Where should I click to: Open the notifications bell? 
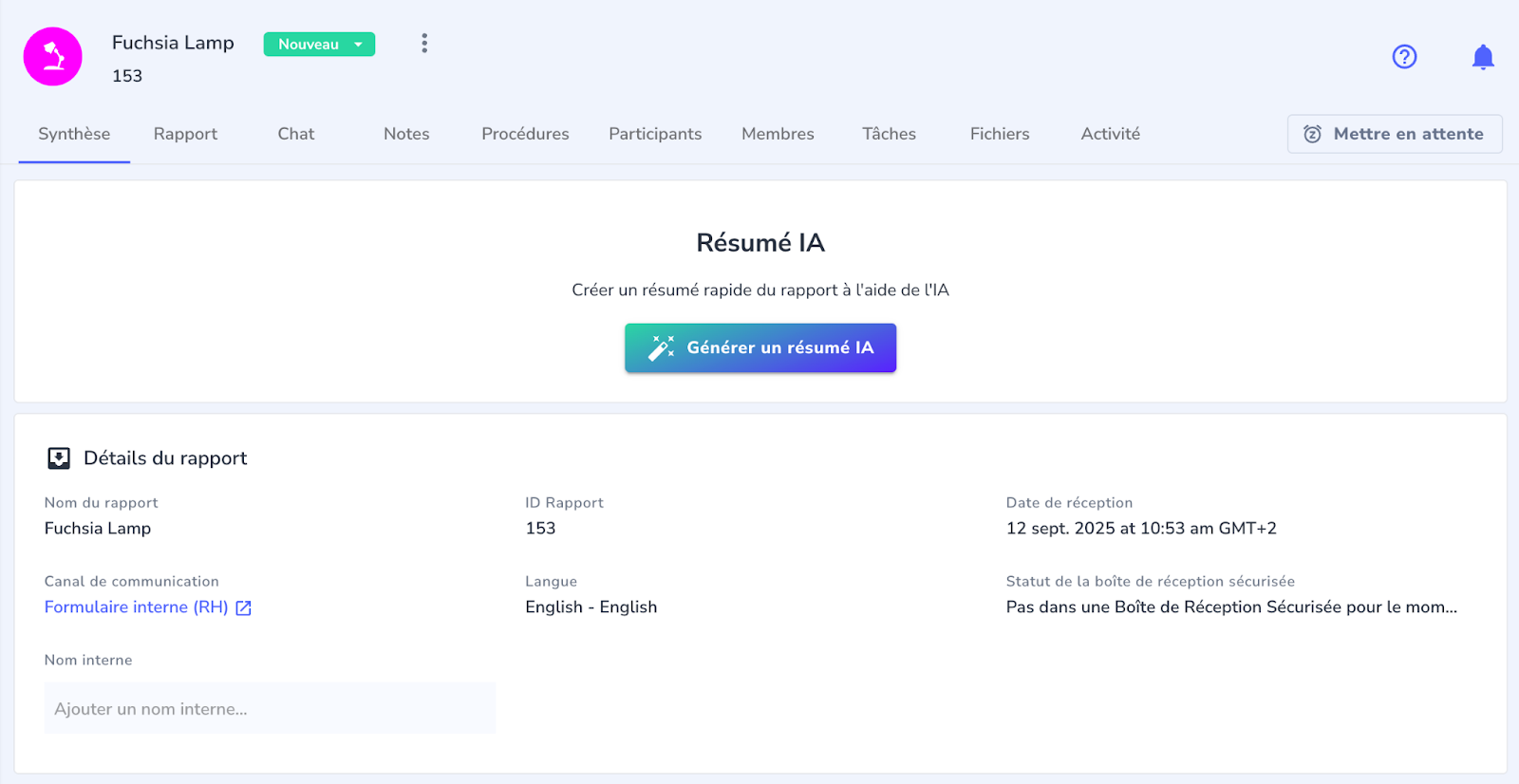click(x=1483, y=57)
